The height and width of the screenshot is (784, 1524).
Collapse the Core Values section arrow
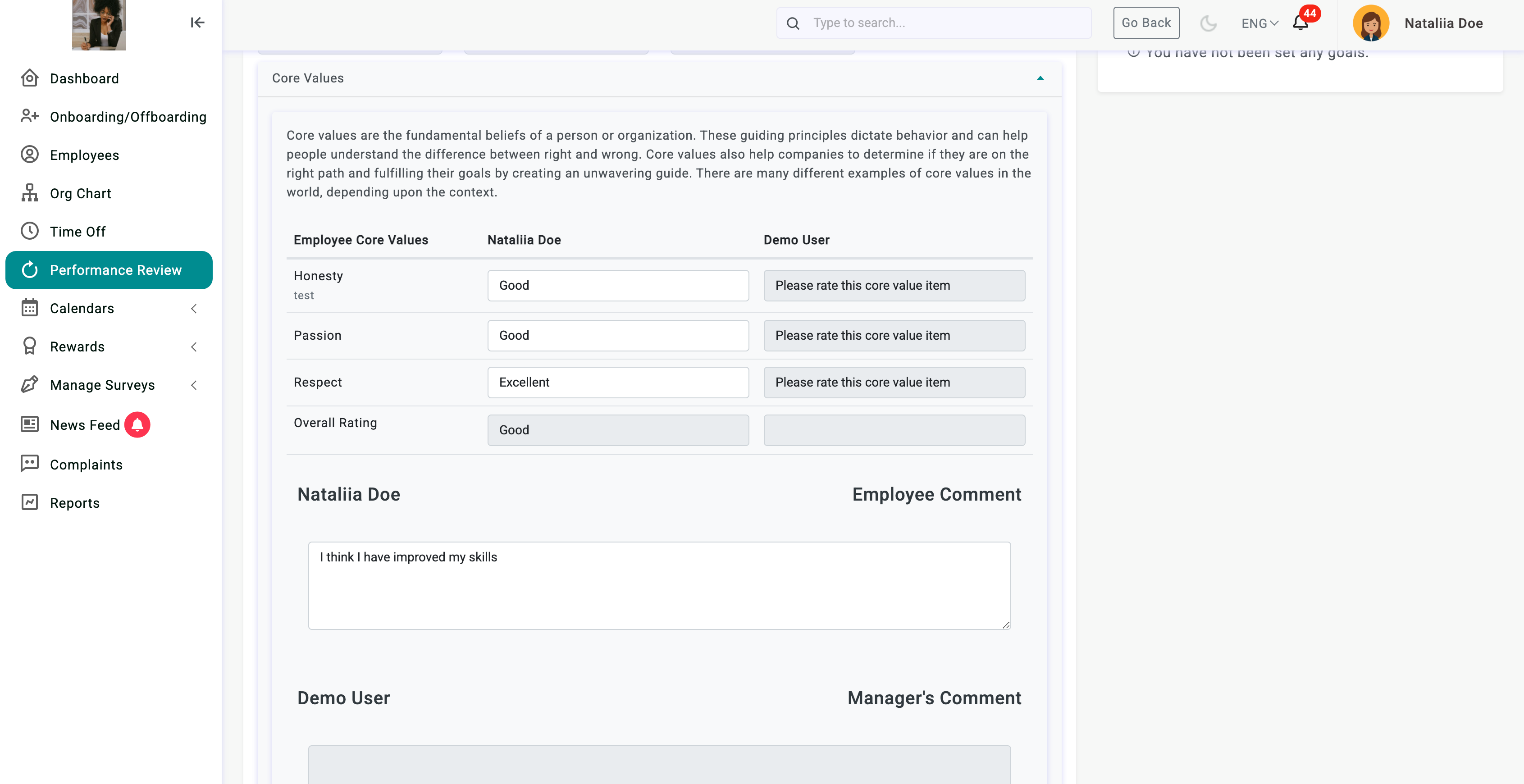coord(1040,78)
